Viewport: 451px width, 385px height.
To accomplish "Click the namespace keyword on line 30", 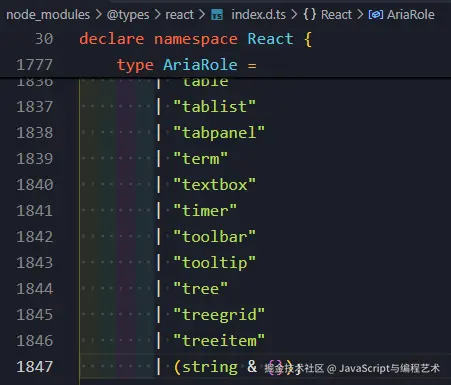I will [196, 39].
